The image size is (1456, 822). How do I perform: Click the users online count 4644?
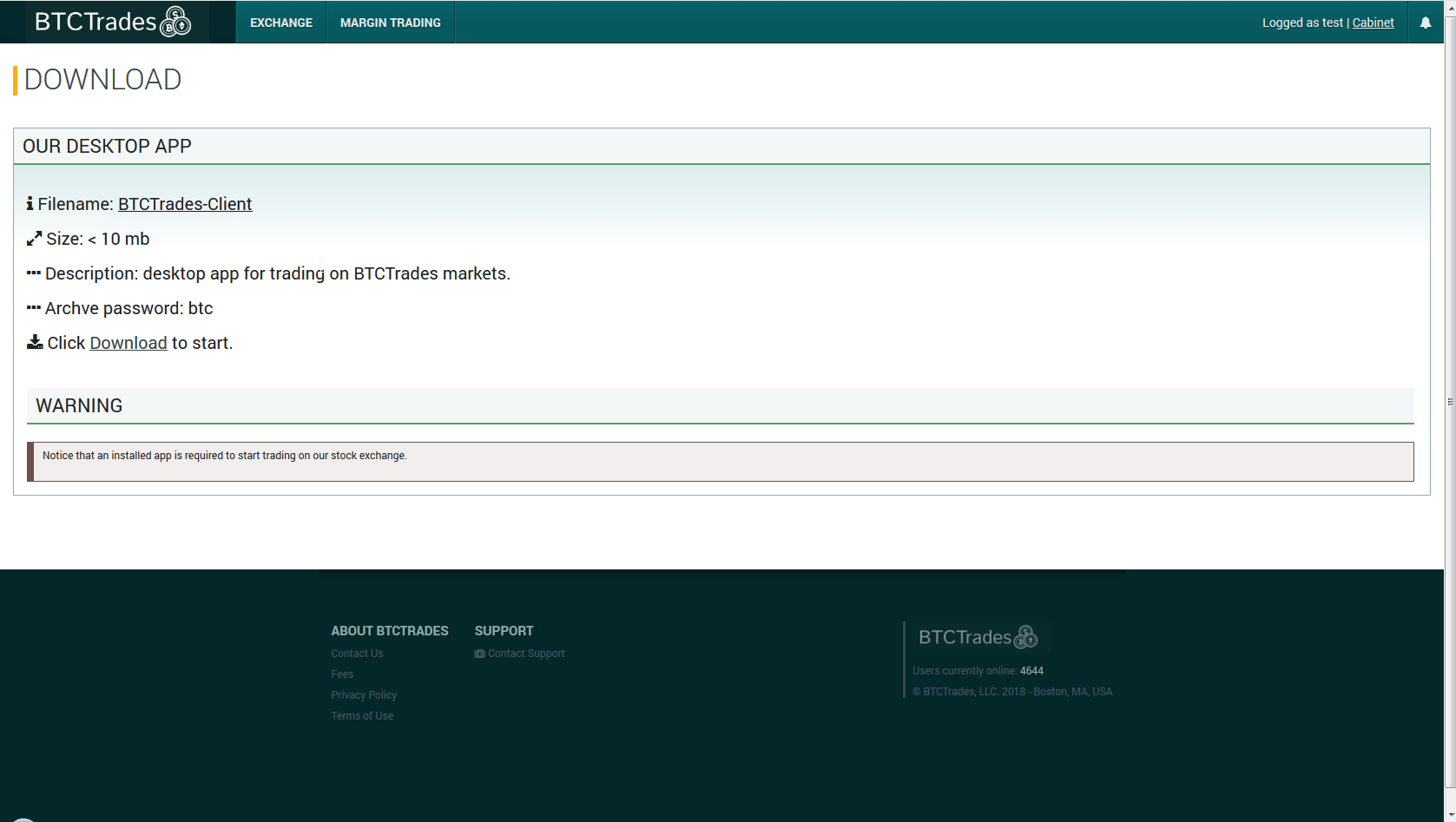point(1031,671)
